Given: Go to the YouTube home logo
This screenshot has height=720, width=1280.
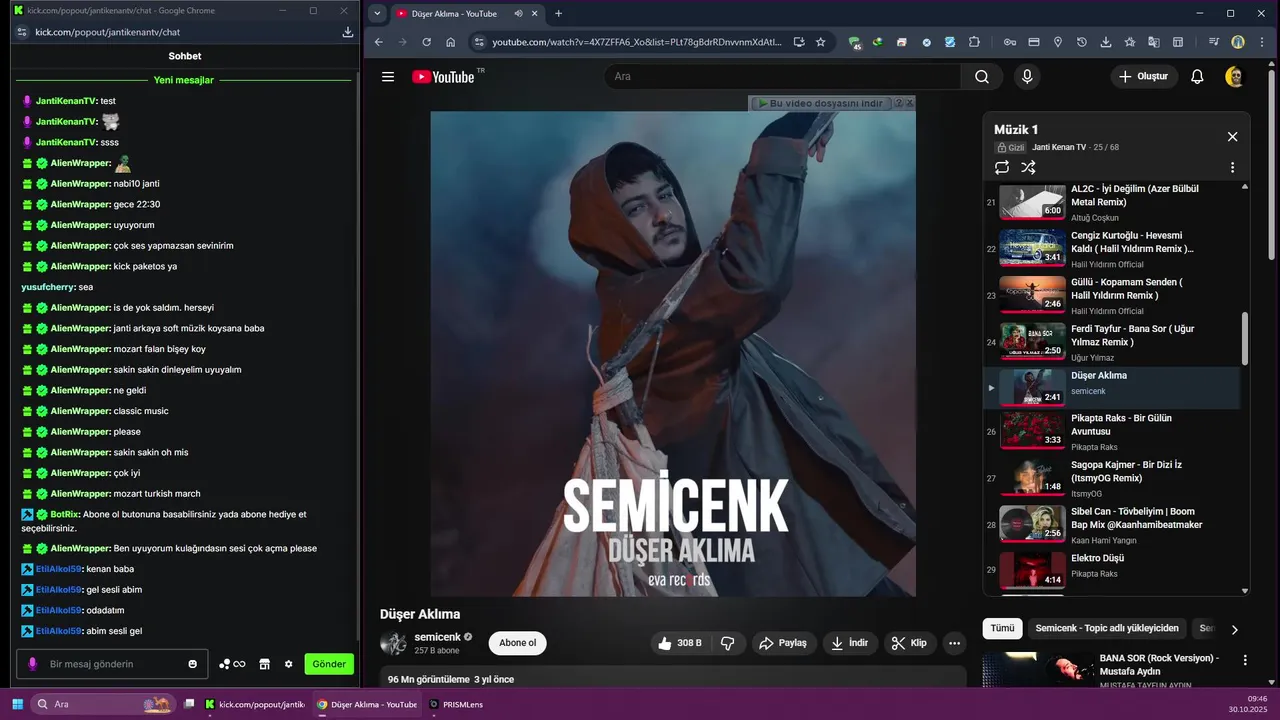Looking at the screenshot, I should tap(443, 76).
